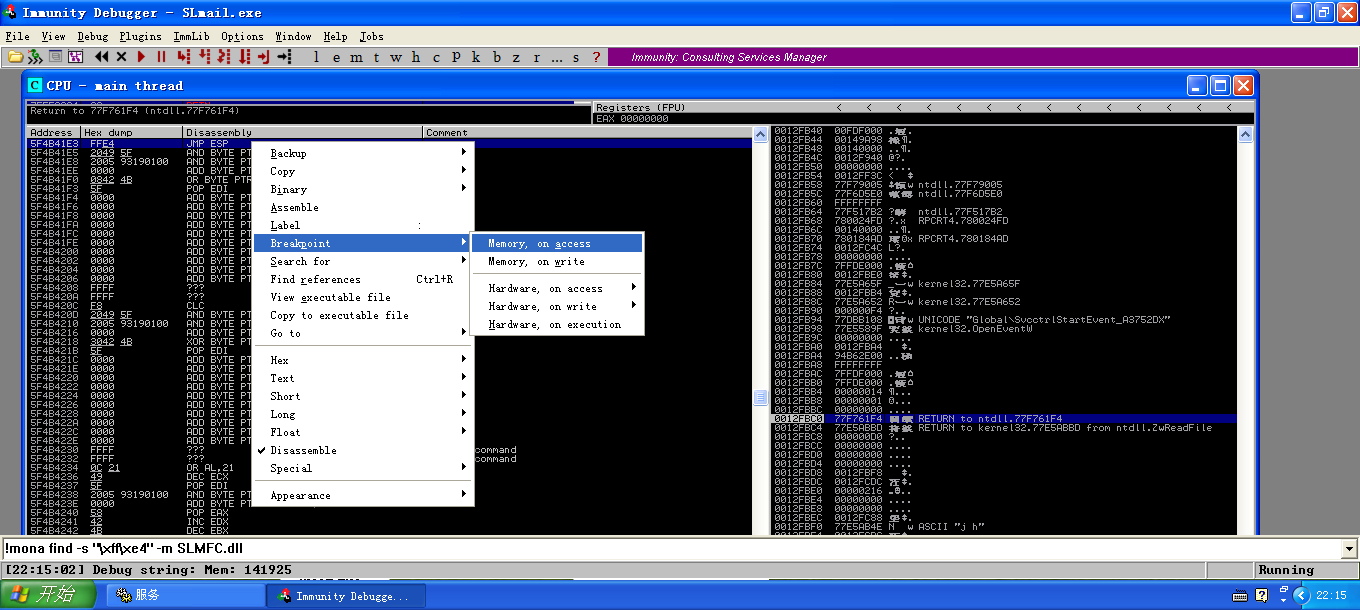
Task: Open the Python shell toolbar icon
Action: [x=35, y=57]
